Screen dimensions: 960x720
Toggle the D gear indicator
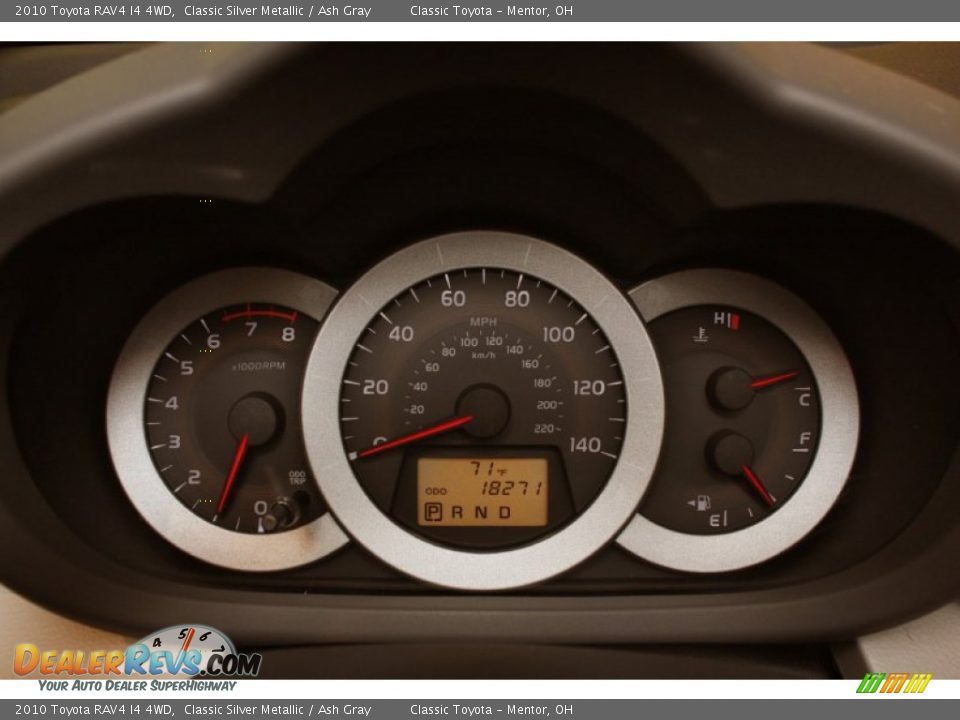(506, 512)
